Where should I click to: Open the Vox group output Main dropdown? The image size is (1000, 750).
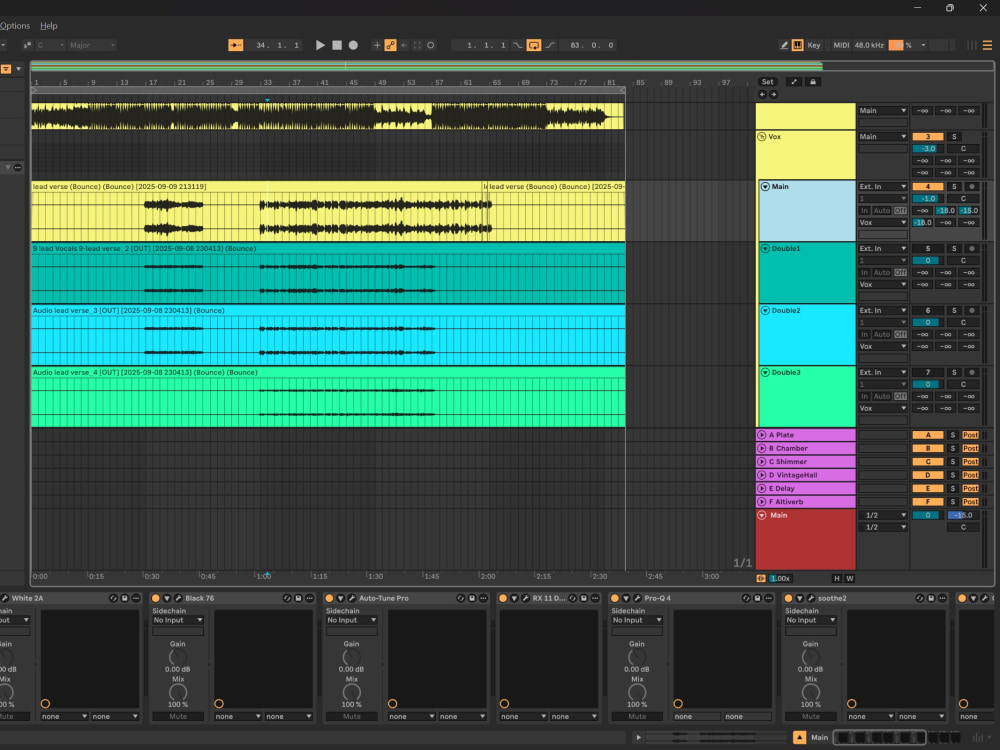click(883, 136)
